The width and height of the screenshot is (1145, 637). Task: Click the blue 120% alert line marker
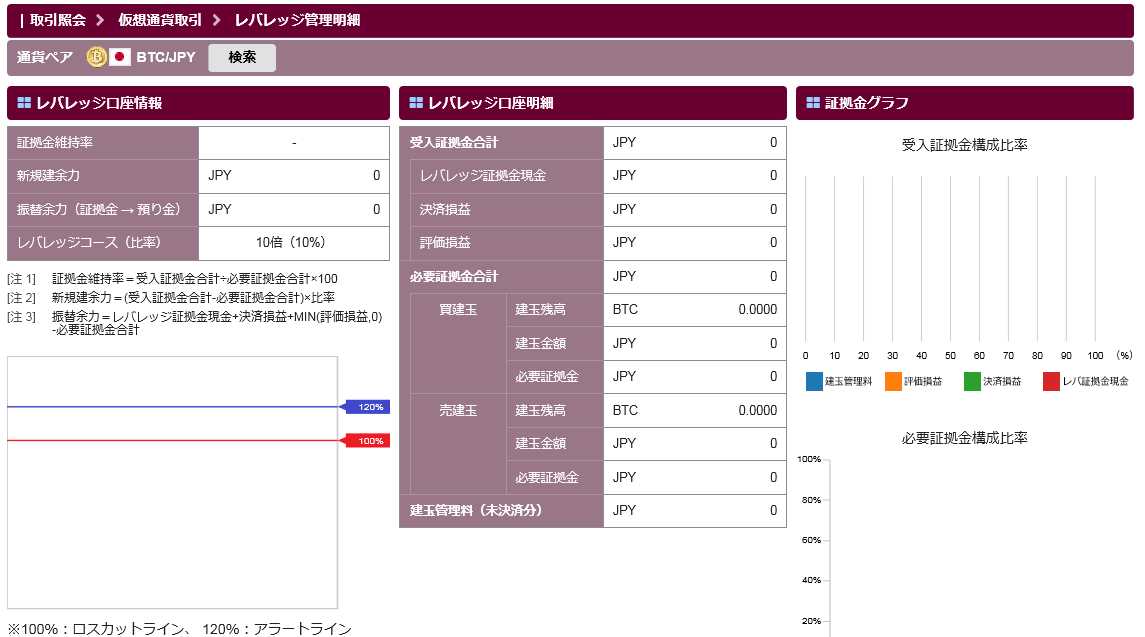click(x=367, y=407)
